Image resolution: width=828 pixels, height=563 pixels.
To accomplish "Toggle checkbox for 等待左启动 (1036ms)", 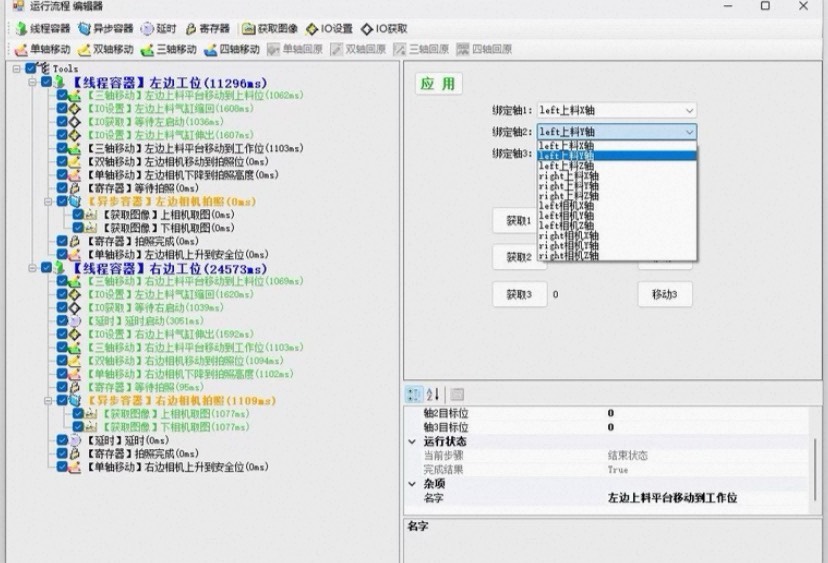I will [x=62, y=121].
